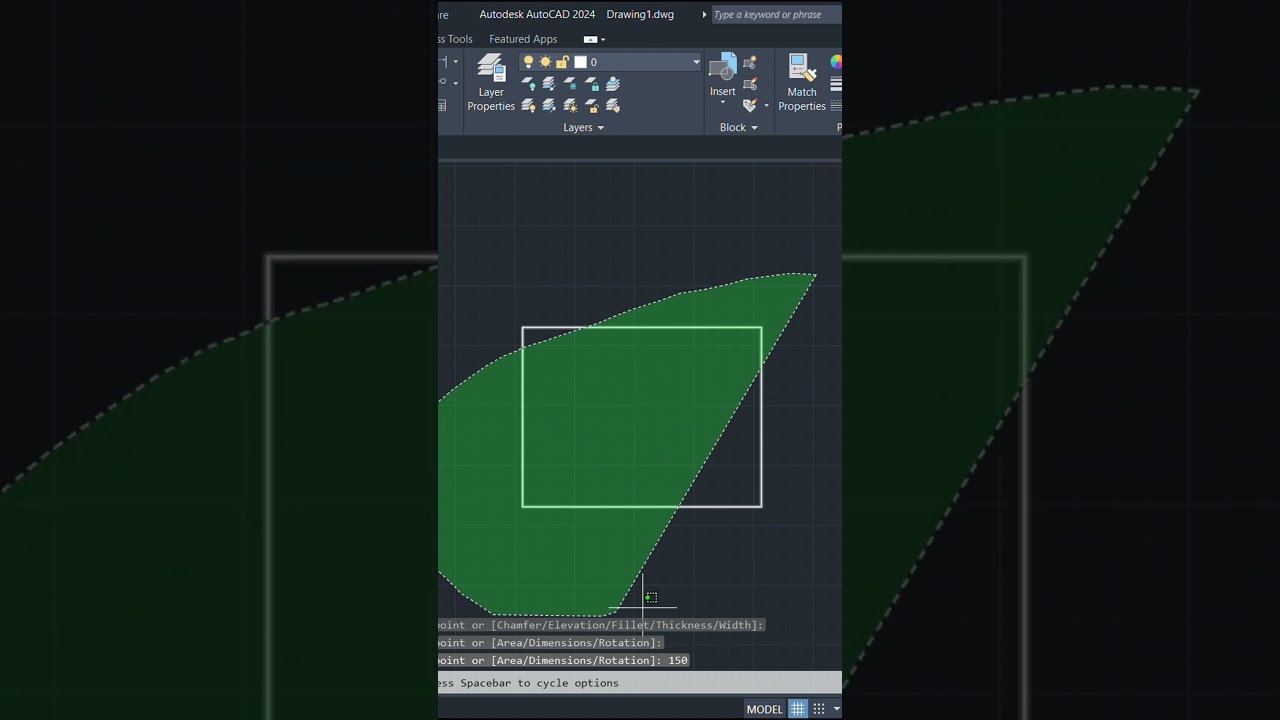
Task: Select the layer Unisolate tool
Action: pyautogui.click(x=549, y=106)
